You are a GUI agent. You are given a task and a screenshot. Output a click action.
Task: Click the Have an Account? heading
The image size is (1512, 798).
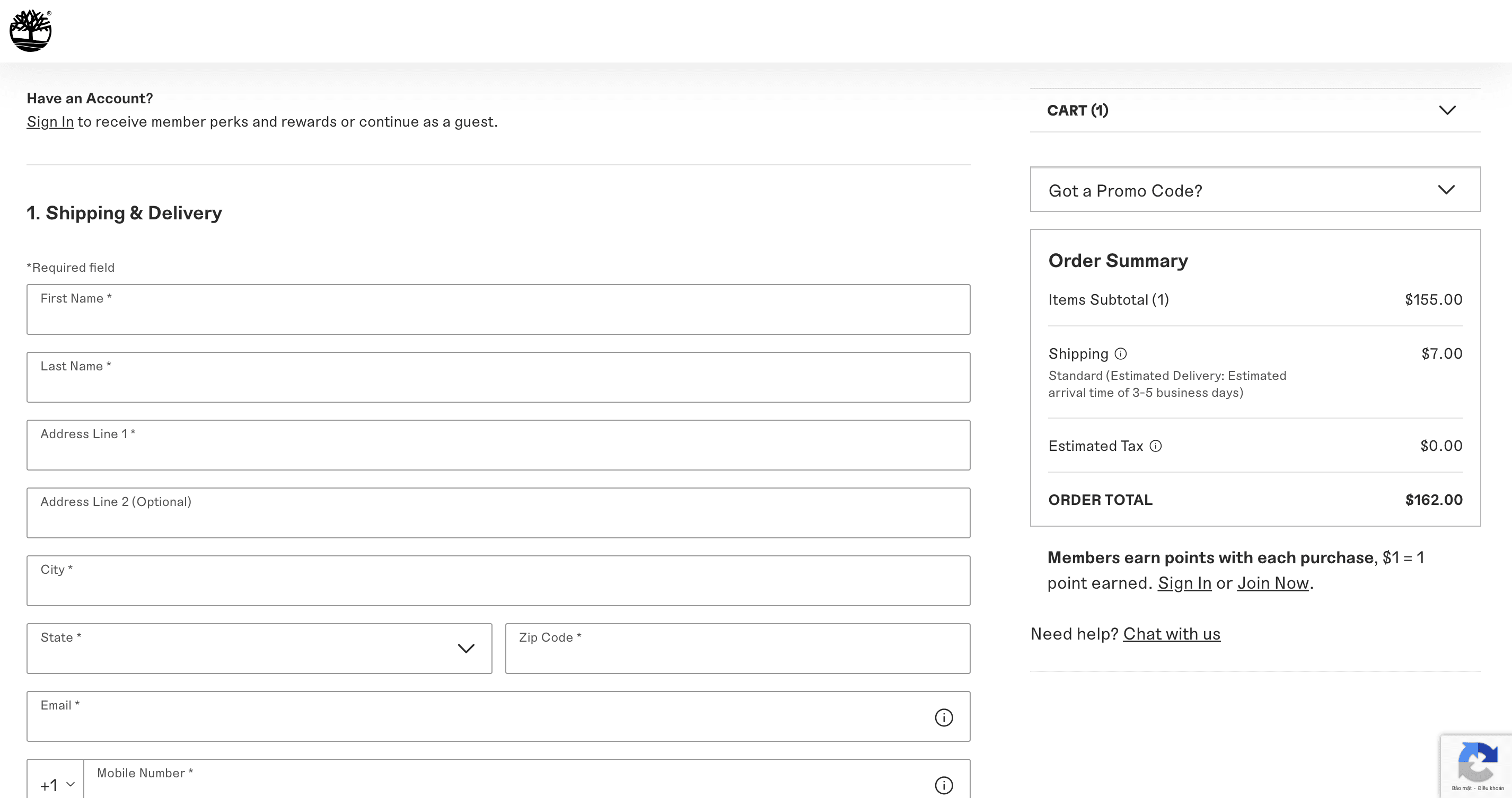[x=90, y=99]
